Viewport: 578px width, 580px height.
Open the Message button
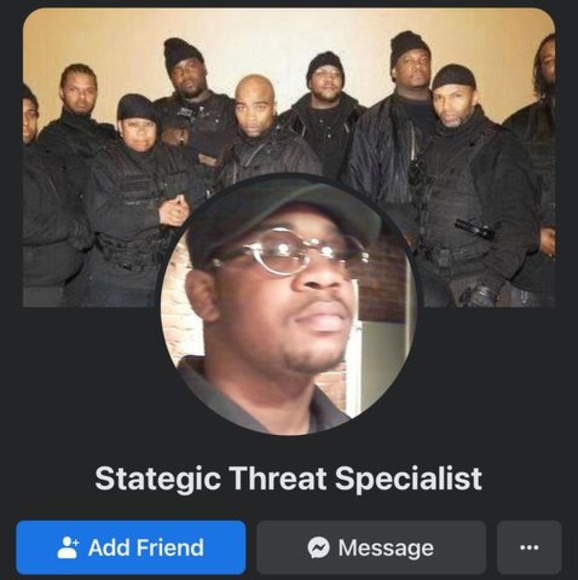coord(371,547)
